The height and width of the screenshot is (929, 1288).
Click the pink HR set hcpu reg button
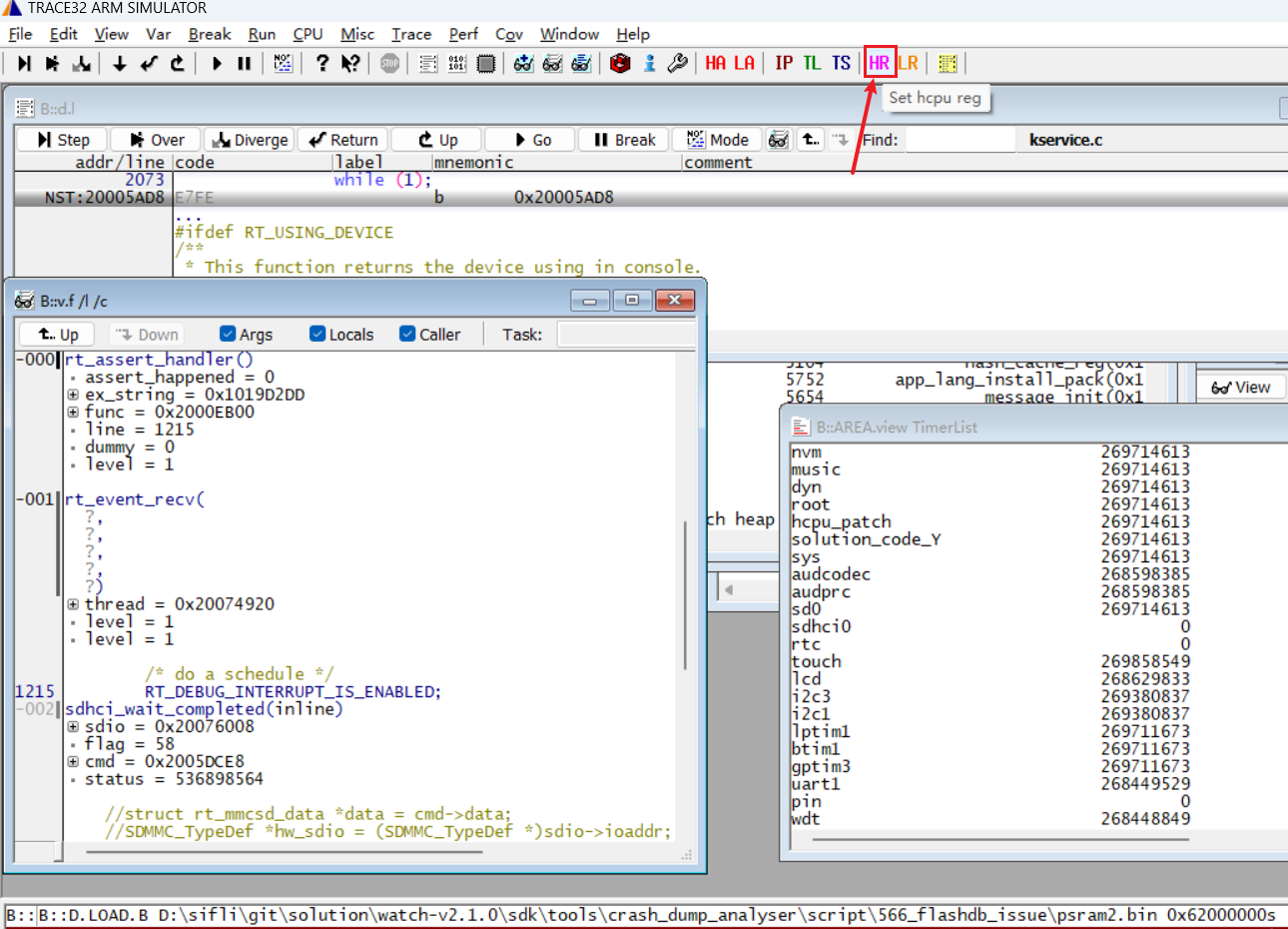pos(880,63)
